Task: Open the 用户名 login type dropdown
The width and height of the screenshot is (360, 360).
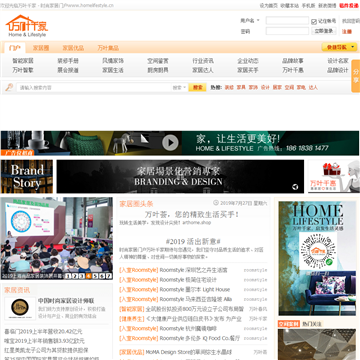Action: point(250,21)
